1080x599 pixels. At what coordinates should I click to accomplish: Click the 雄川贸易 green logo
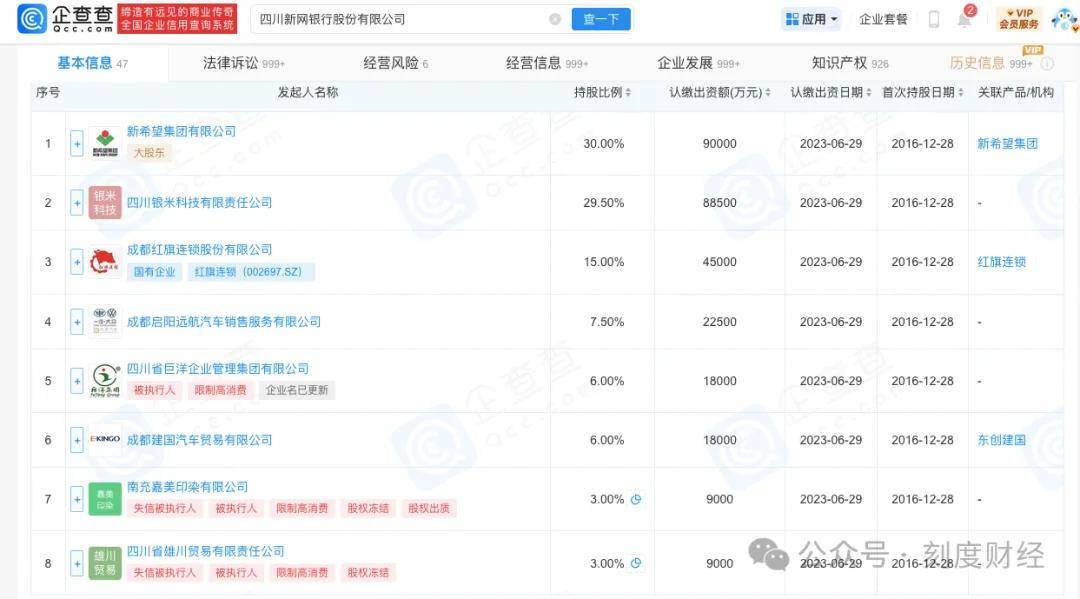(105, 563)
